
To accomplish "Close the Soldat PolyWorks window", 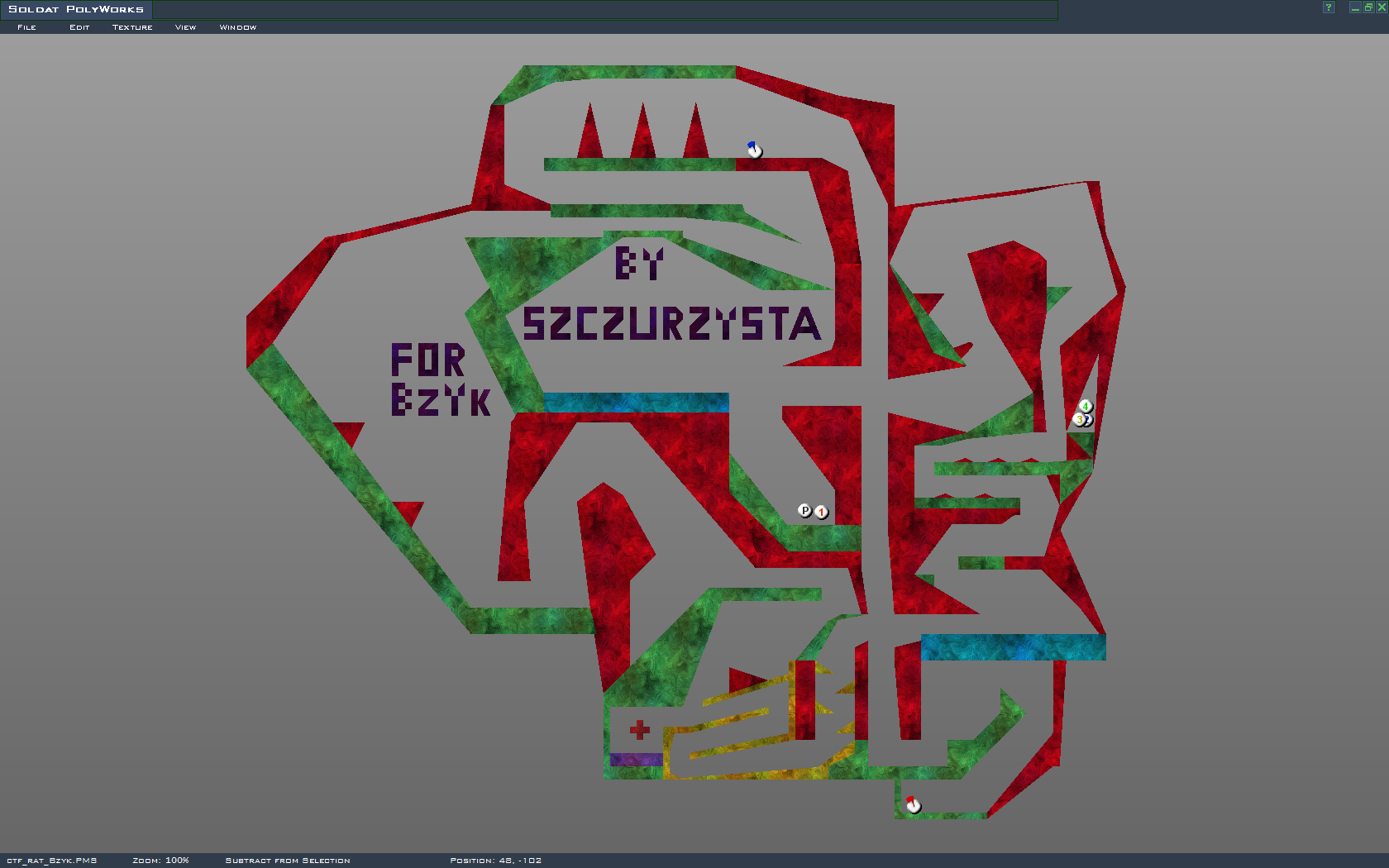I will (1381, 7).
